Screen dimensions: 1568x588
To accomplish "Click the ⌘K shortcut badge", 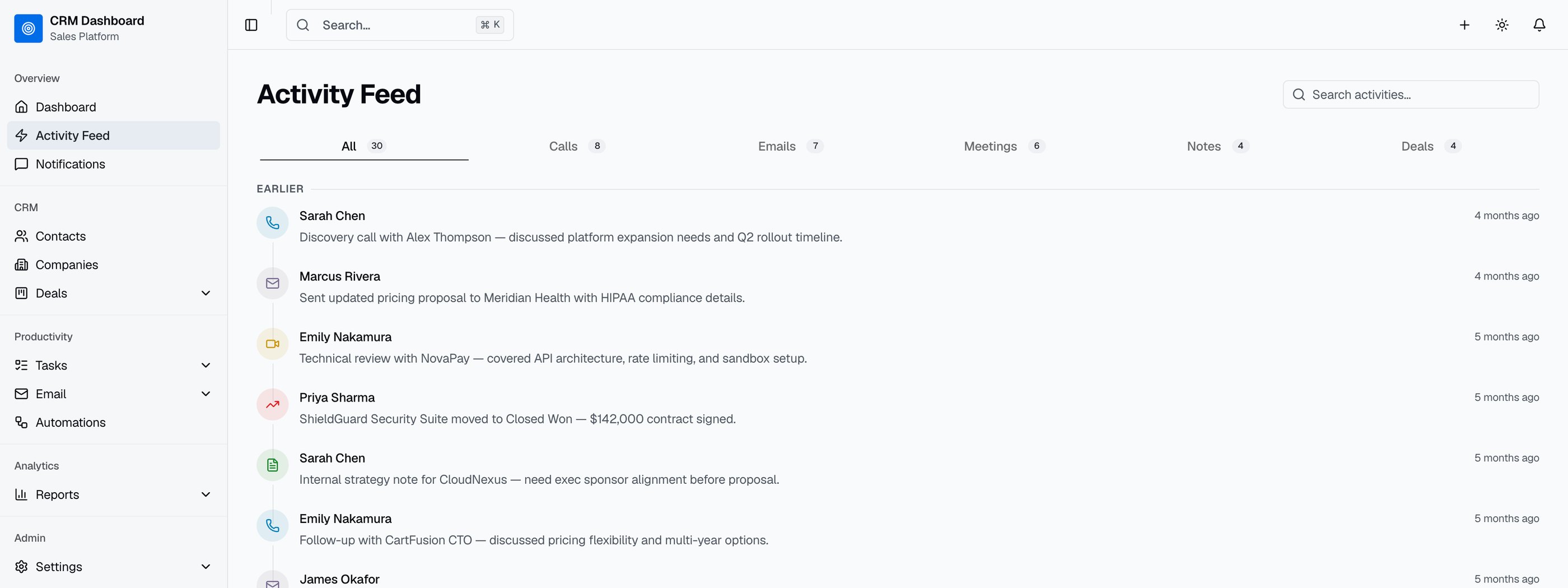I will 489,25.
